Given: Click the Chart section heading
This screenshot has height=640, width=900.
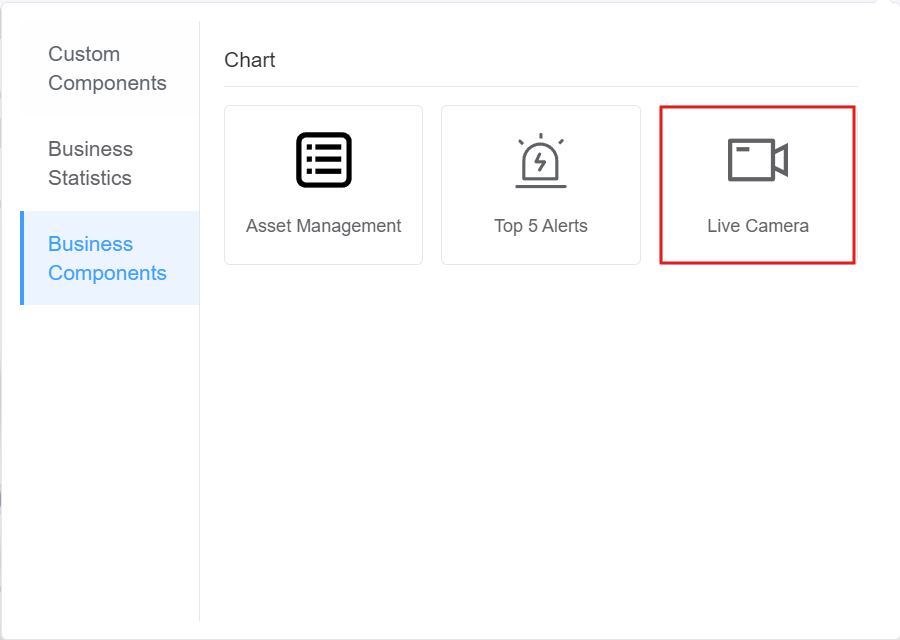Looking at the screenshot, I should click(x=250, y=60).
